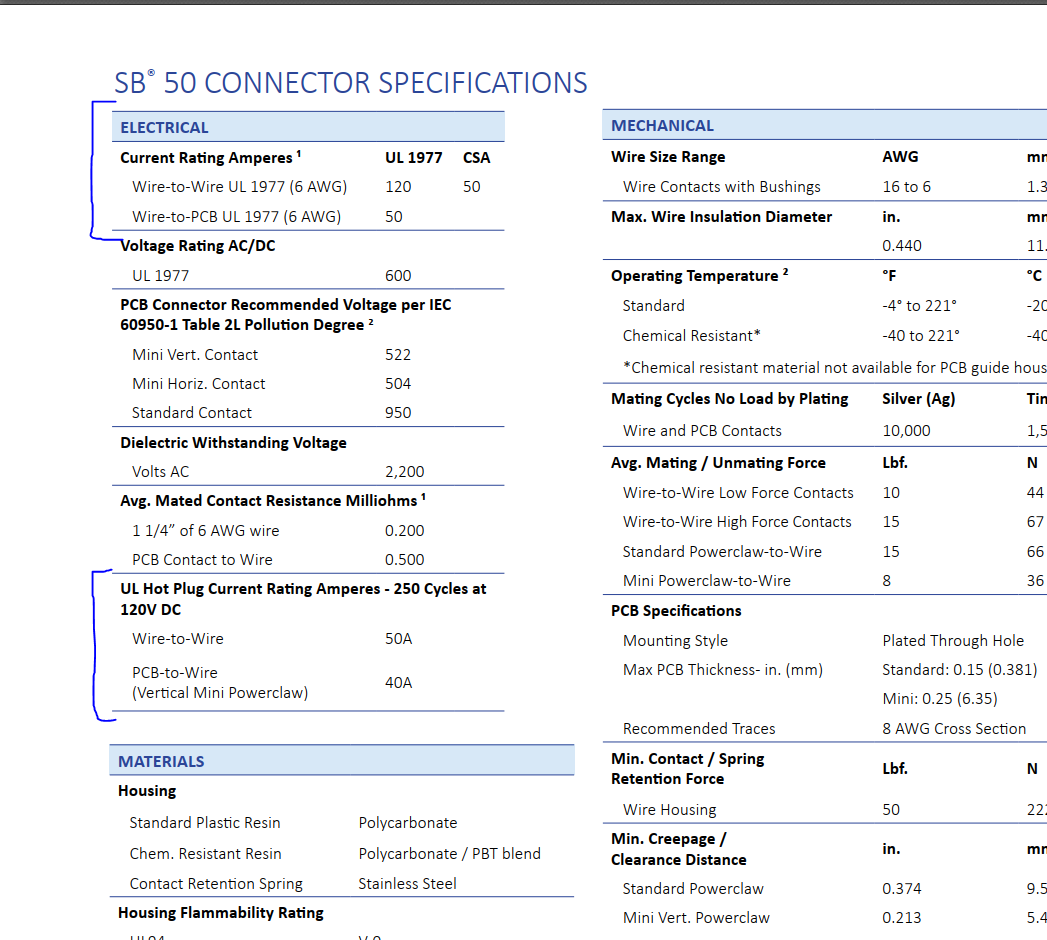Select Chem. Resistant Resin row label
Image resolution: width=1047 pixels, height=940 pixels.
pos(206,853)
